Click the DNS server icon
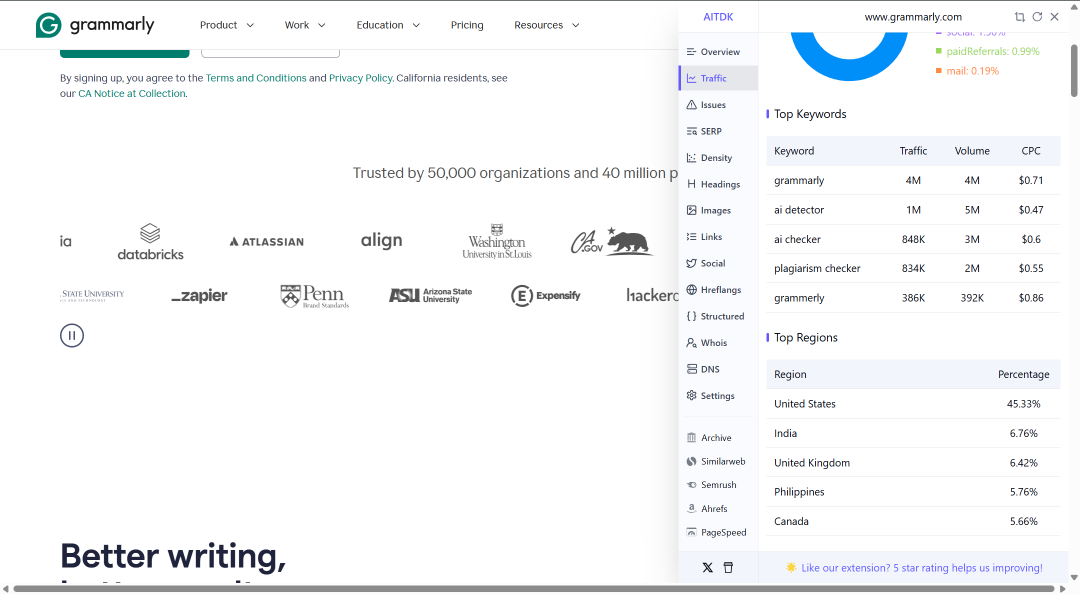This screenshot has width=1080, height=594. tap(692, 369)
